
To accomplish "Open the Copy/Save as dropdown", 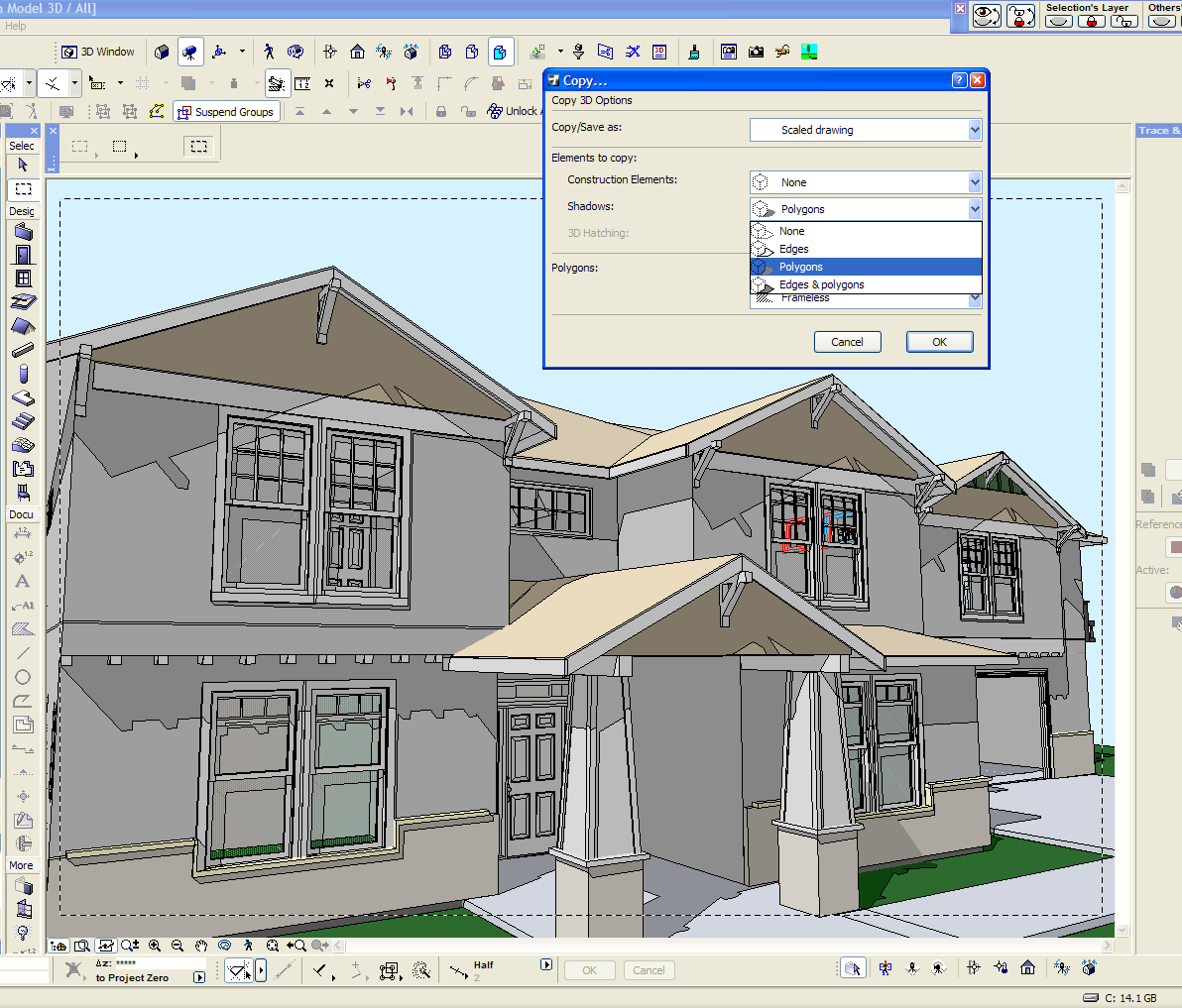I will [974, 130].
